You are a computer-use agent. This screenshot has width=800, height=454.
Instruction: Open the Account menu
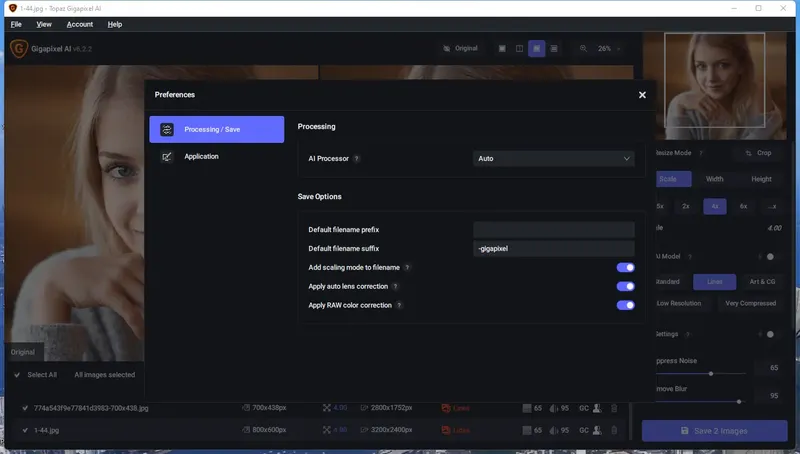tap(80, 24)
